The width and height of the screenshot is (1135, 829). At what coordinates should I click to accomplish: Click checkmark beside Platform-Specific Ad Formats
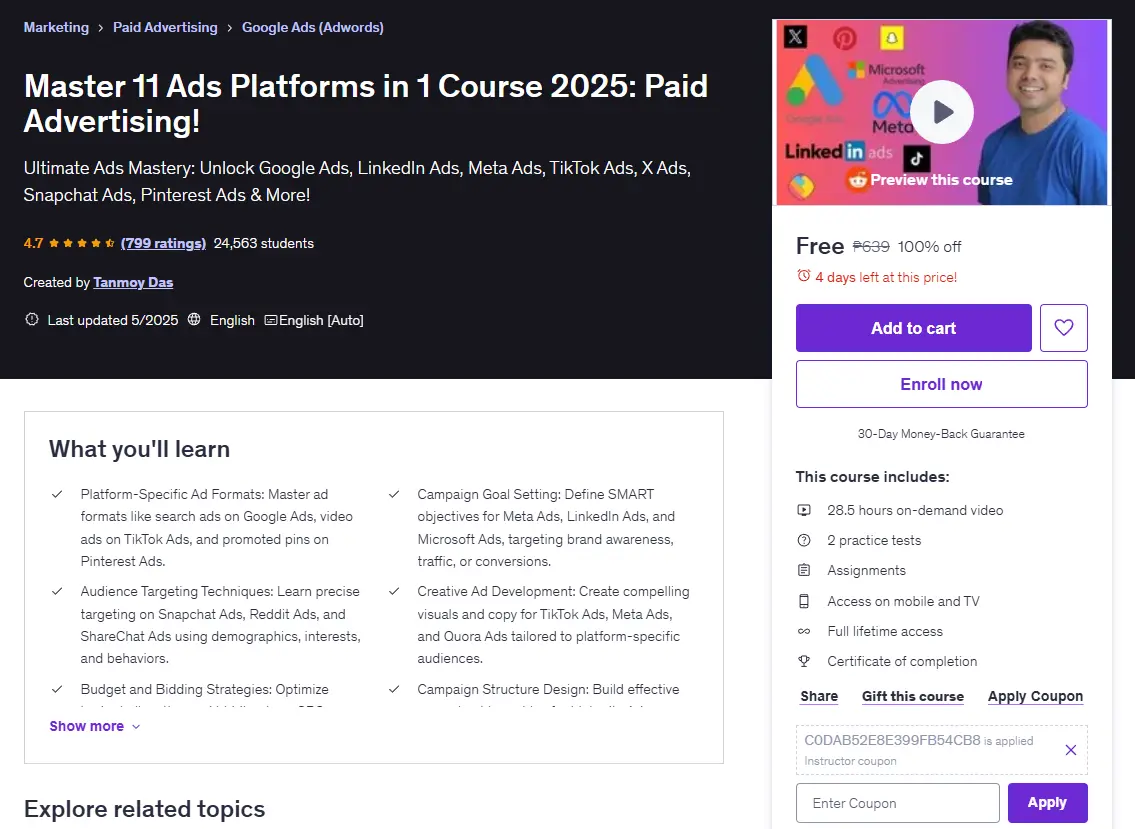point(57,495)
